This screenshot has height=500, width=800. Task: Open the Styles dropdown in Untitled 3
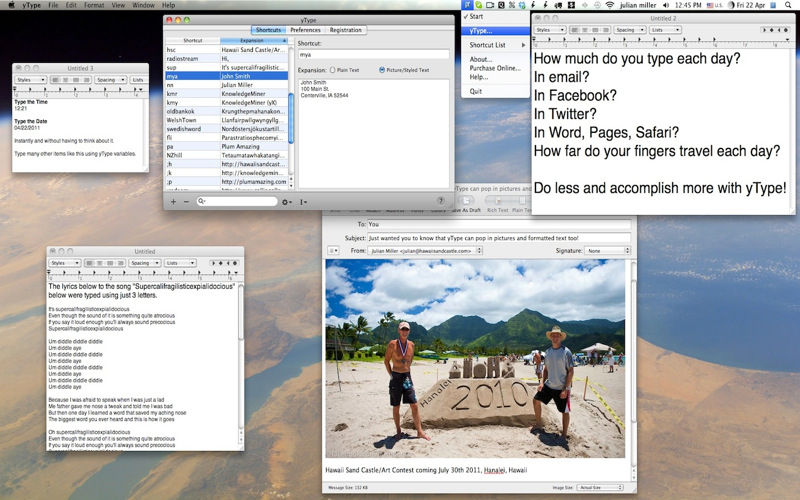coord(31,80)
